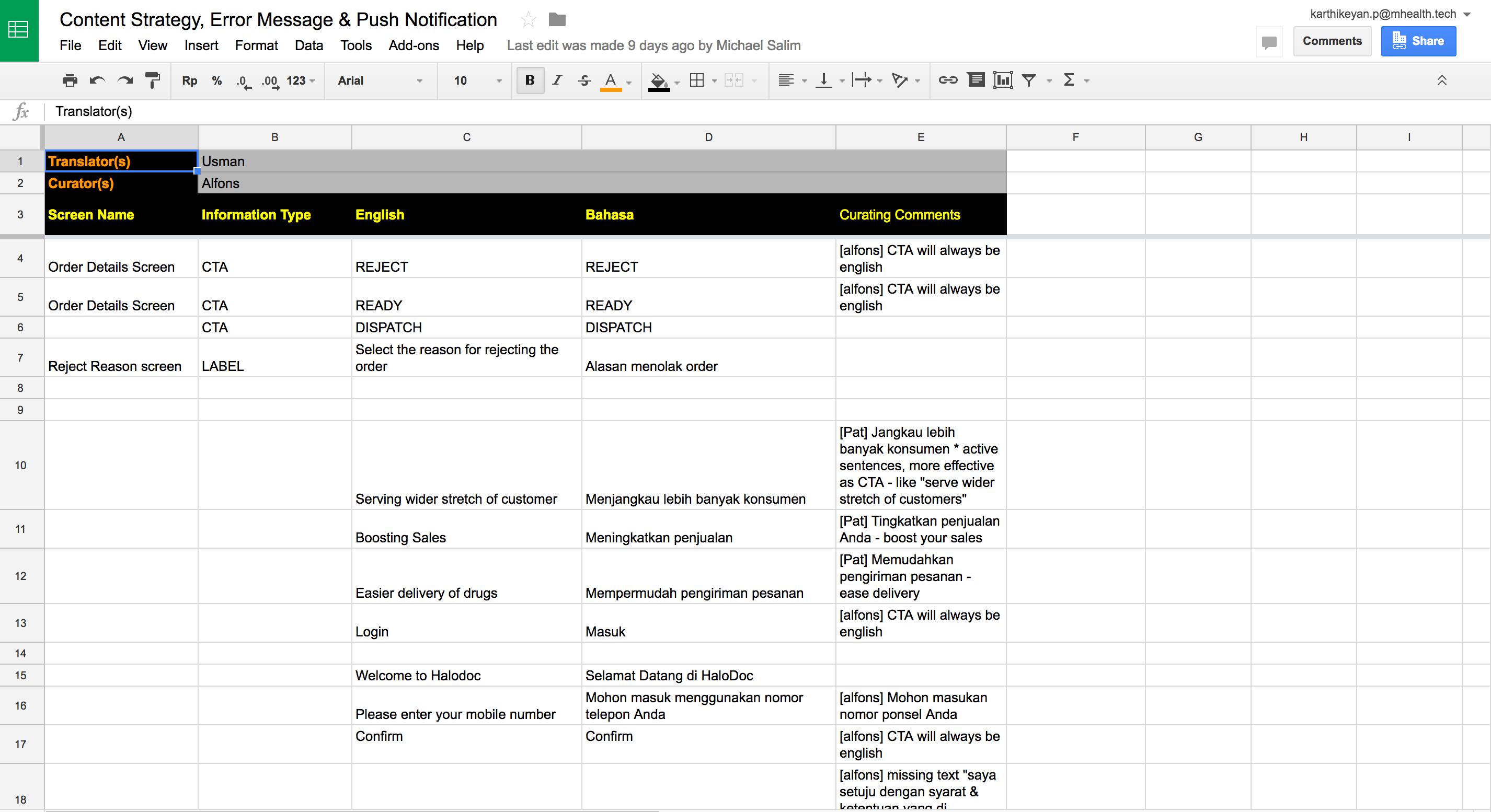Select the Paint format tool
This screenshot has height=812, width=1491.
(152, 80)
